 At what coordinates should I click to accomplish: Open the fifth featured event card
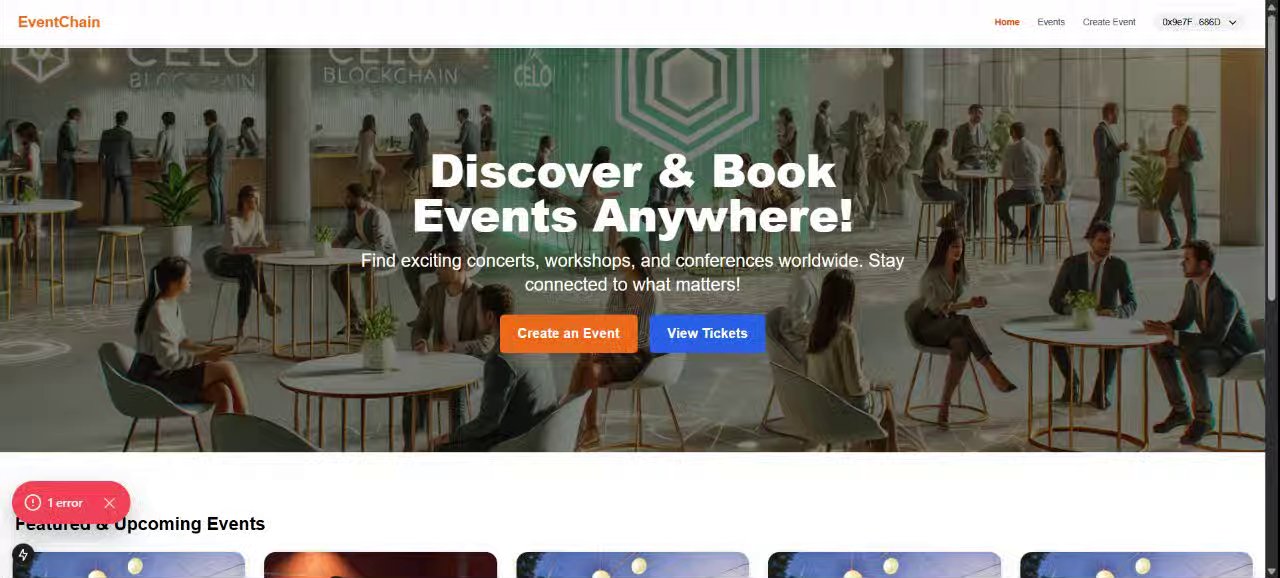pos(1136,565)
